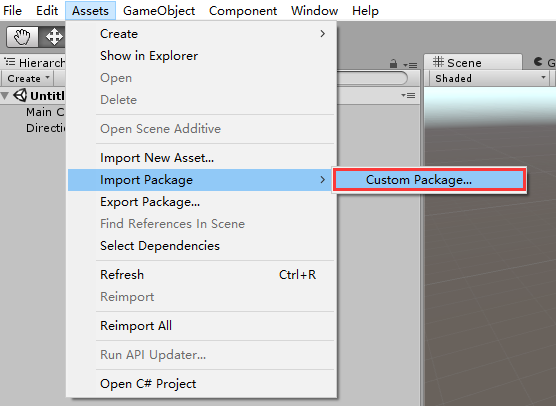Click the Unity scene icon in Hierarchy

(20, 95)
